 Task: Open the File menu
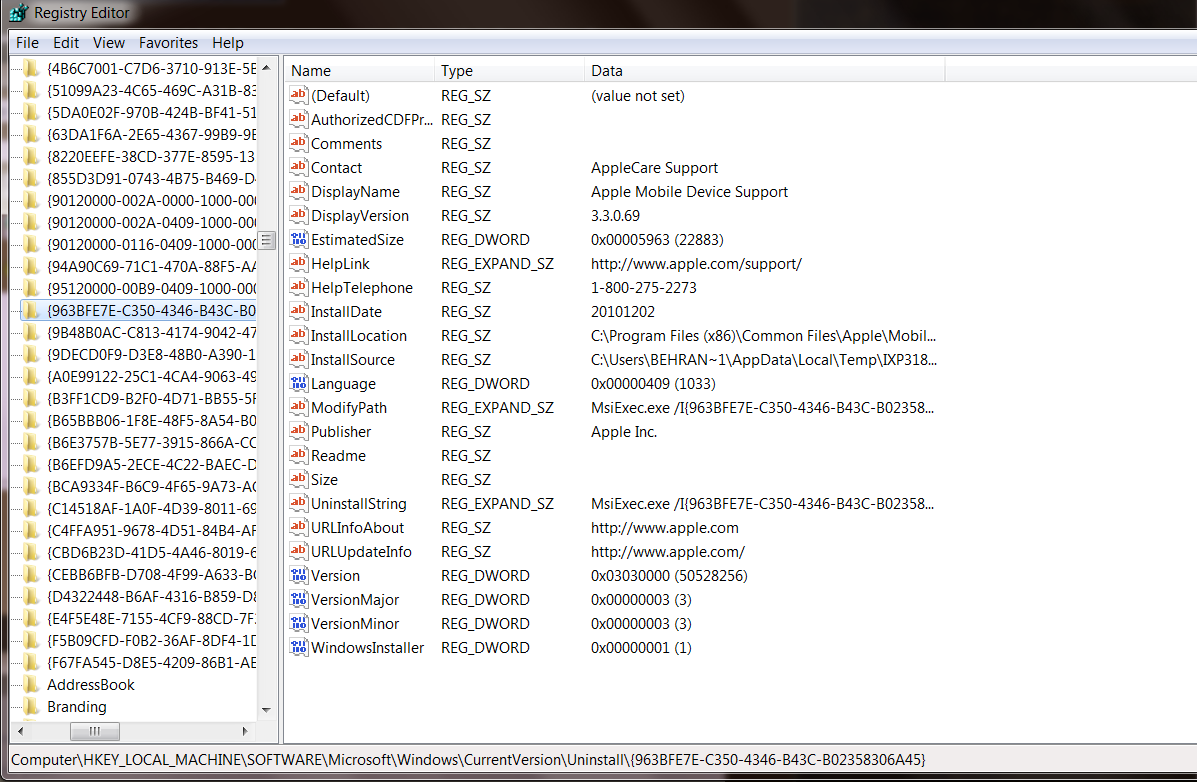click(x=27, y=43)
